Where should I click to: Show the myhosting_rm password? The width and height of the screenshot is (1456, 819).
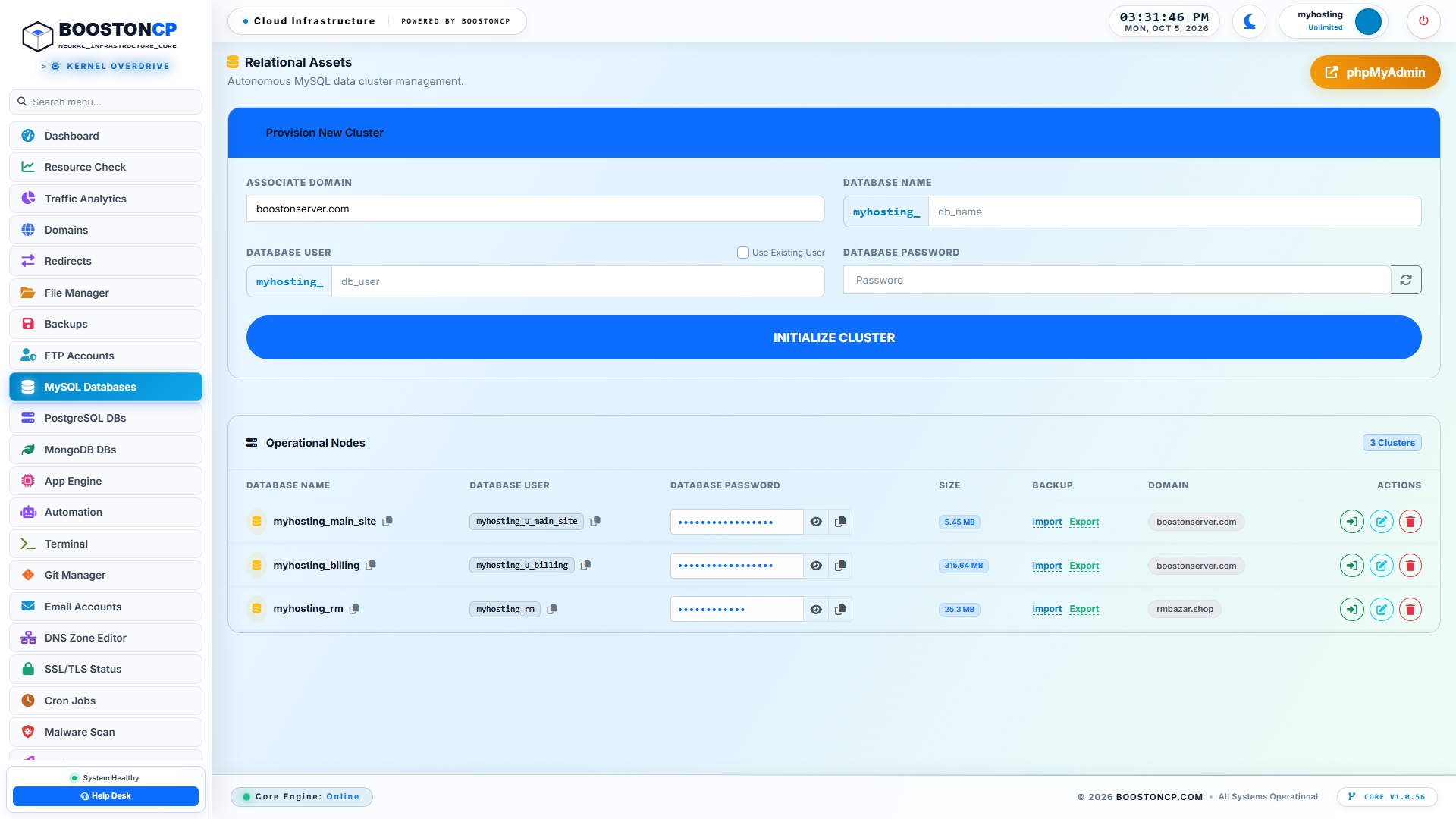click(x=816, y=610)
